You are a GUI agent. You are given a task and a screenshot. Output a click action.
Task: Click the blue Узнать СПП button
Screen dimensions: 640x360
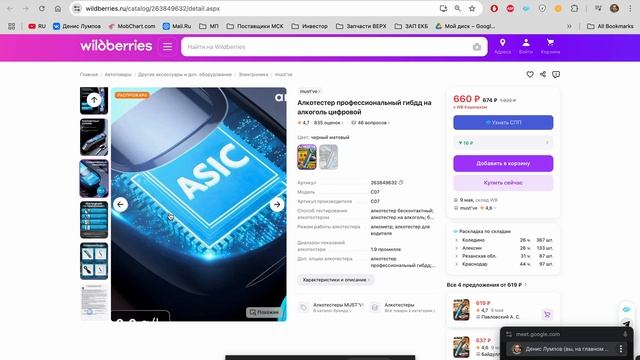[503, 122]
